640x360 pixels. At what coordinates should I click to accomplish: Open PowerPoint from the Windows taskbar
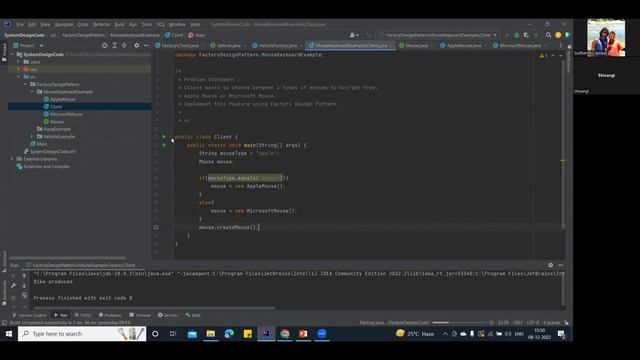point(303,333)
